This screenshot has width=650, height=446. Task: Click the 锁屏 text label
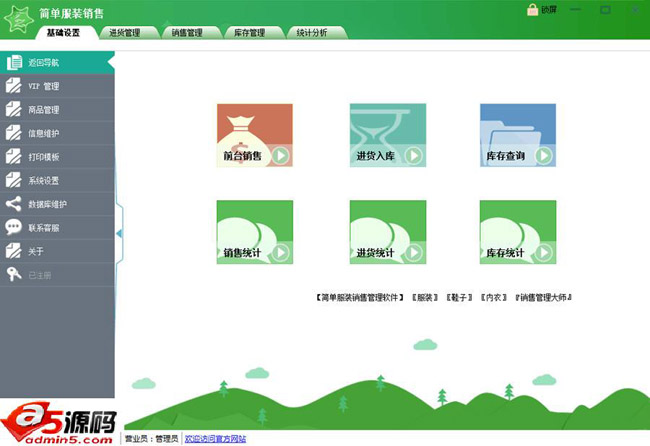pos(549,10)
